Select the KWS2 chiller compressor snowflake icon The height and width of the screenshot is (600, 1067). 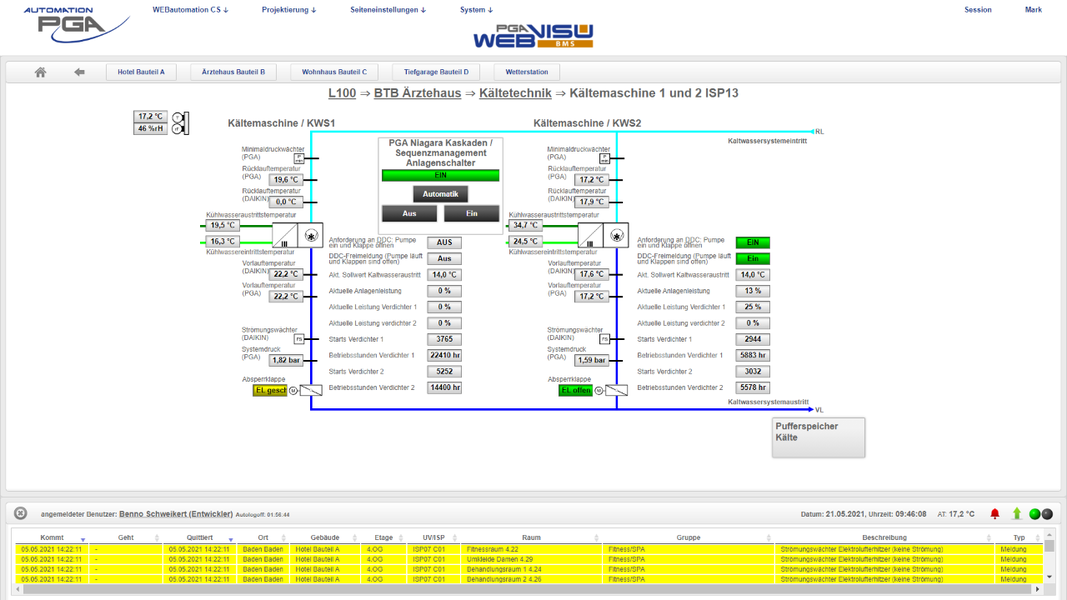click(617, 236)
